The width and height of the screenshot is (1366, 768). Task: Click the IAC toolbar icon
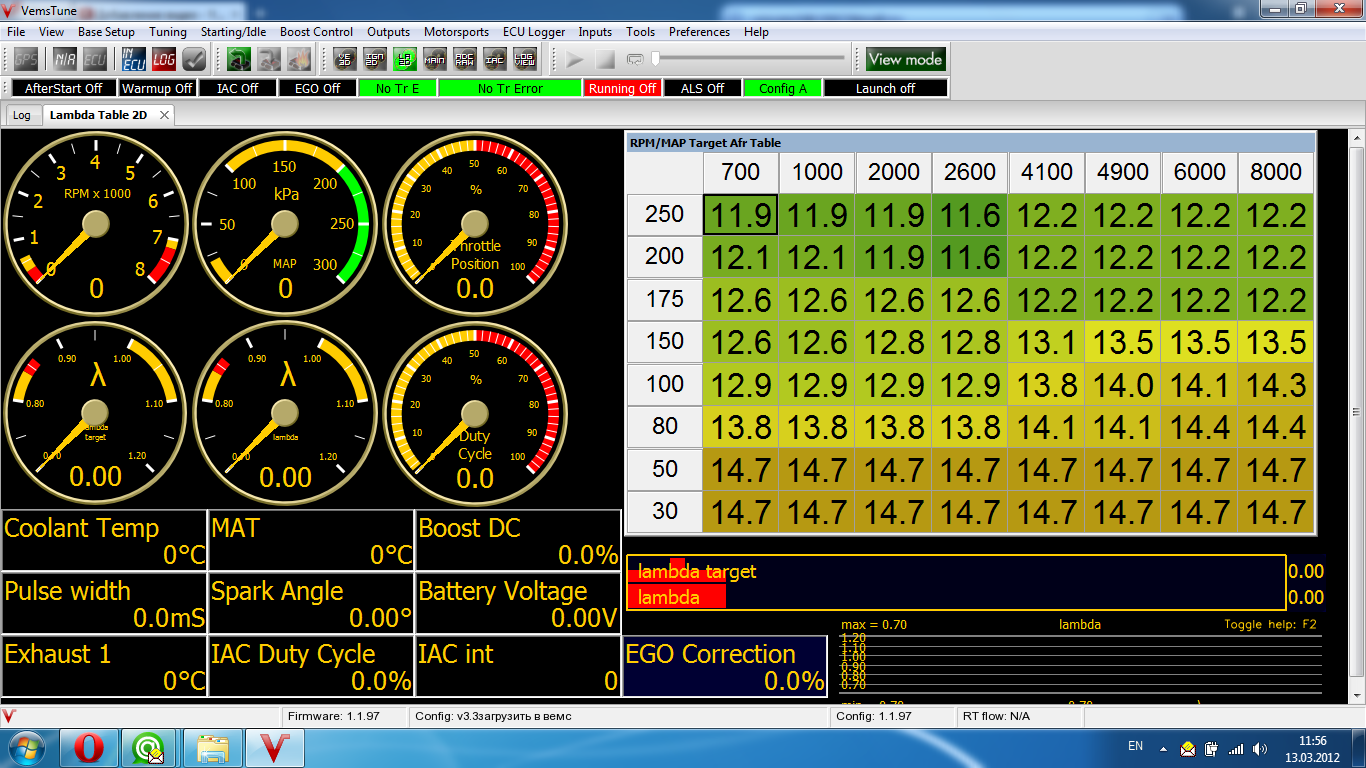coord(495,59)
